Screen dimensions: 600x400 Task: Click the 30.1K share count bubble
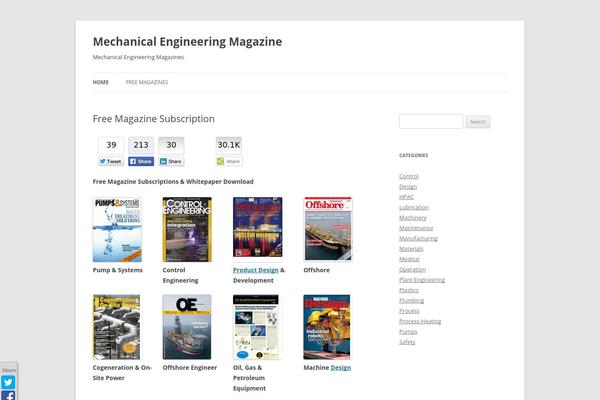pos(229,145)
